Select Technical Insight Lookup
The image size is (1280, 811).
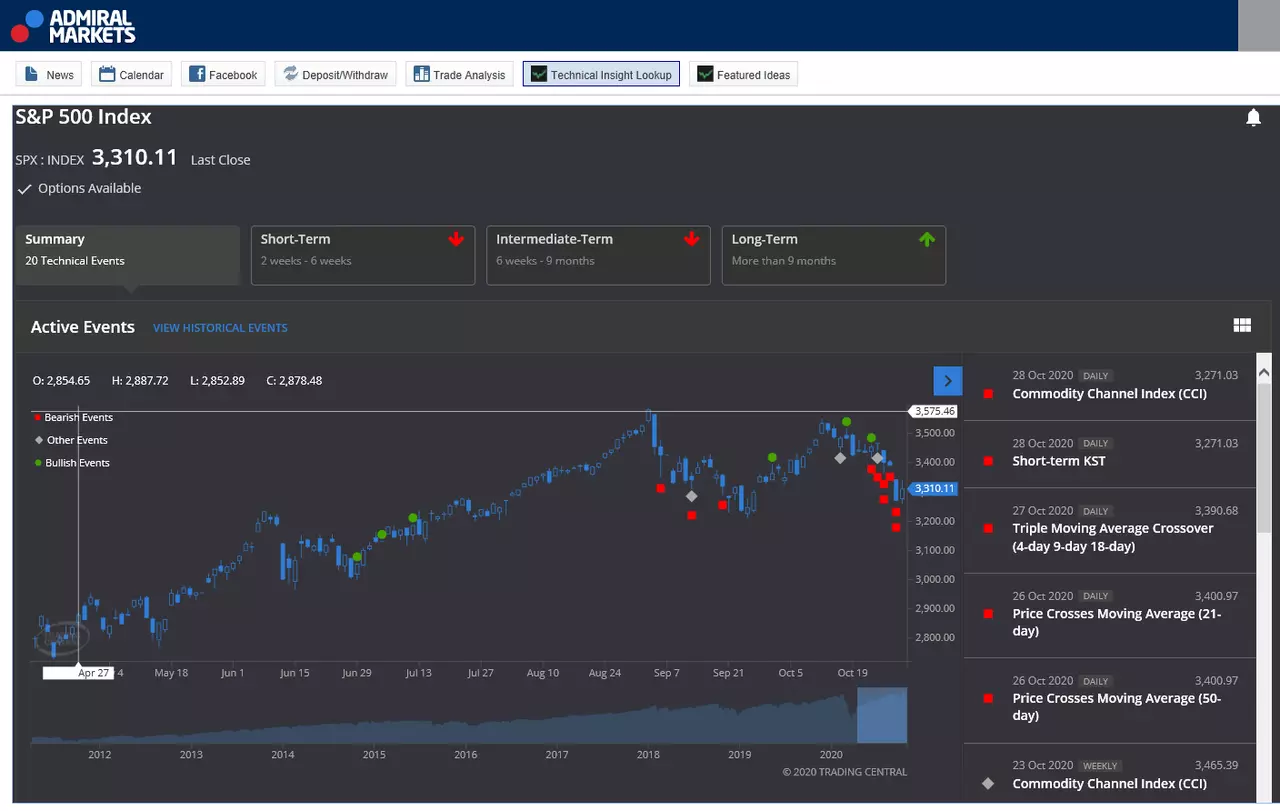pyautogui.click(x=601, y=74)
